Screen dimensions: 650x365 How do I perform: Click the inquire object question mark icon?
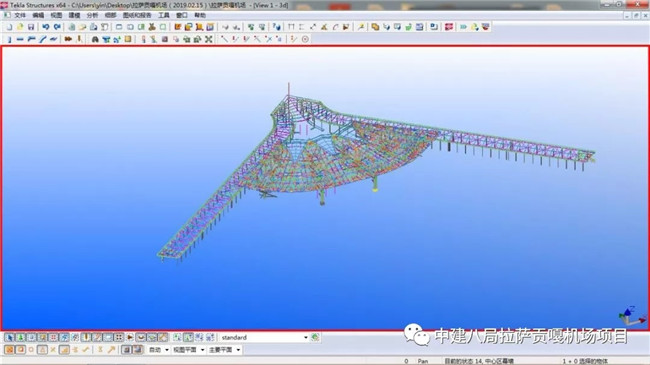[276, 27]
